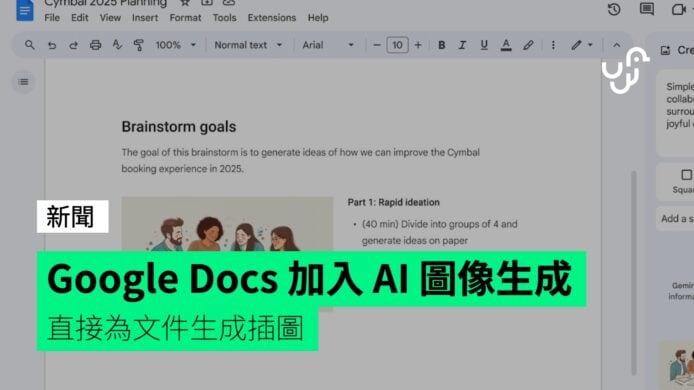Open the Help menu

tap(318, 18)
